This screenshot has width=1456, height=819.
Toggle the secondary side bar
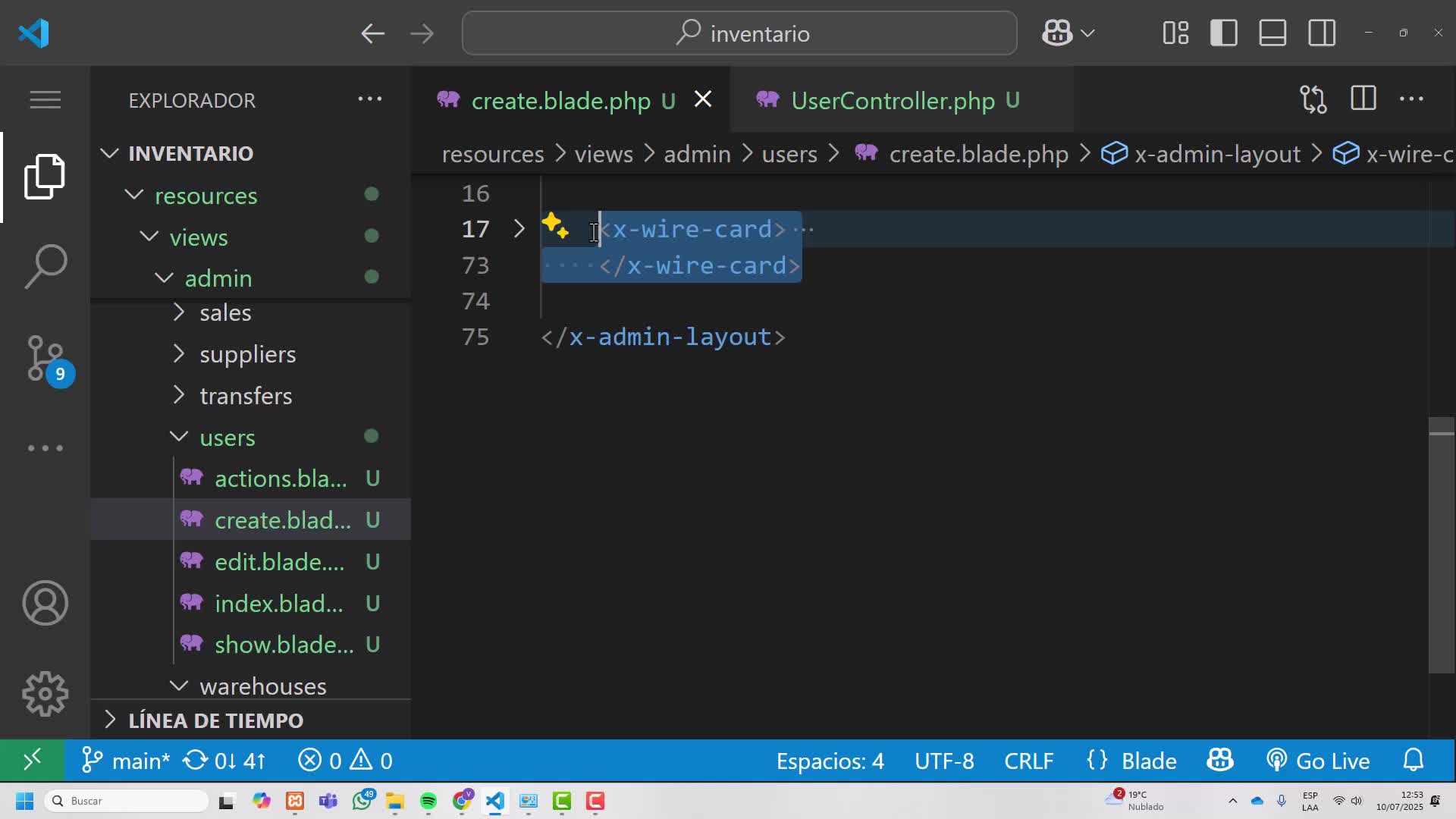coord(1322,33)
